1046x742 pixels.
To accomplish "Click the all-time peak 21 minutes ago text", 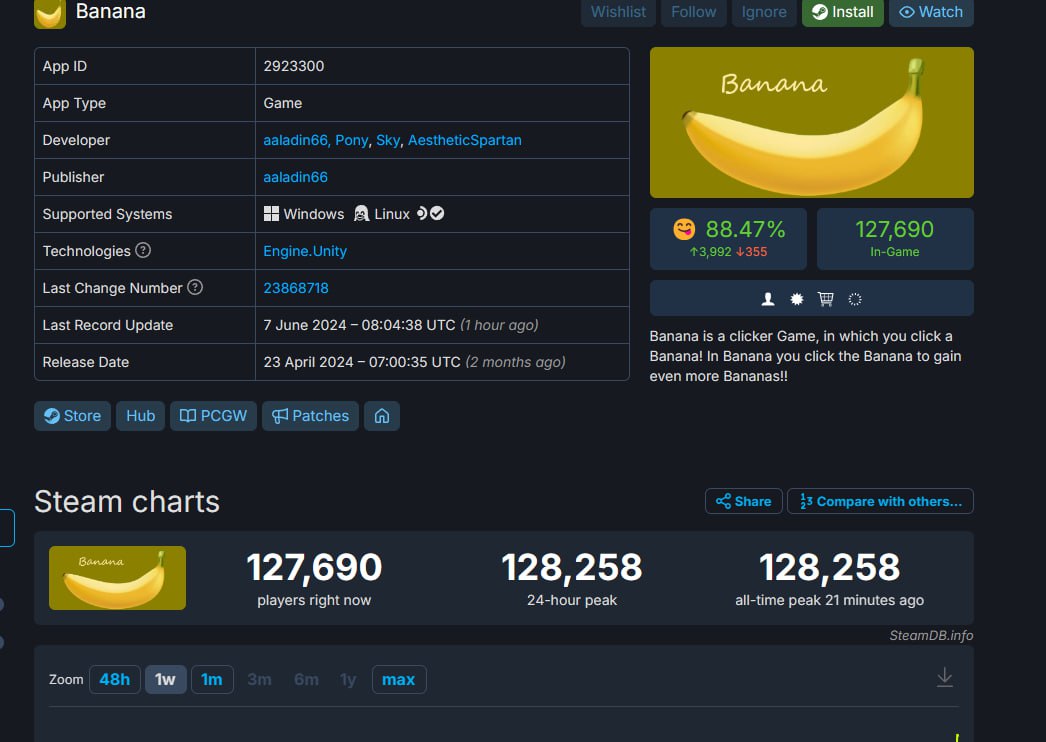I will (x=829, y=600).
